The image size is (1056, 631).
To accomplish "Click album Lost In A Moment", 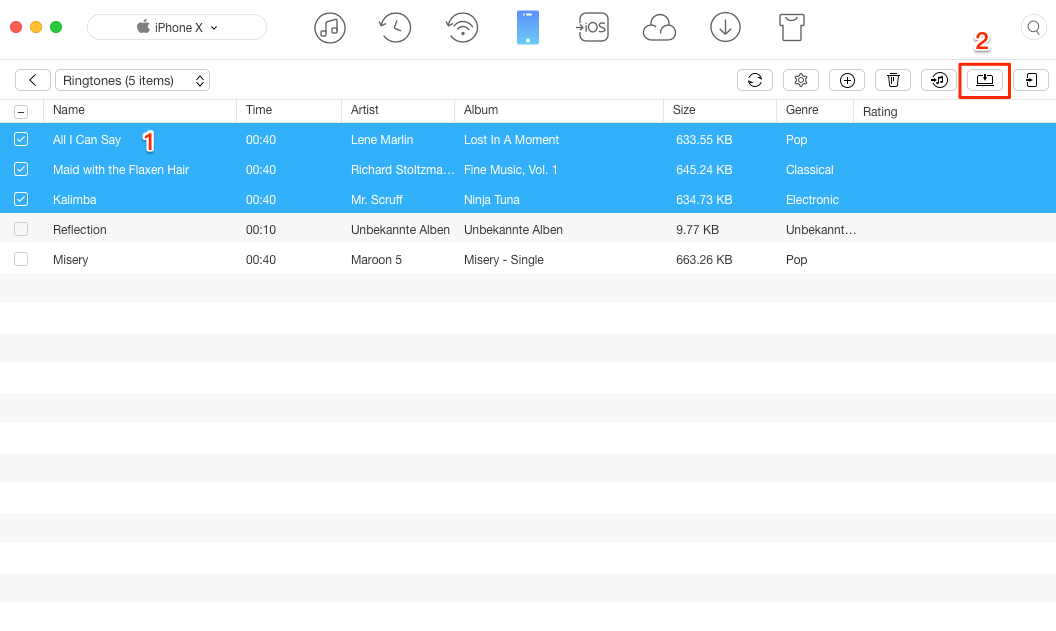I will (511, 140).
